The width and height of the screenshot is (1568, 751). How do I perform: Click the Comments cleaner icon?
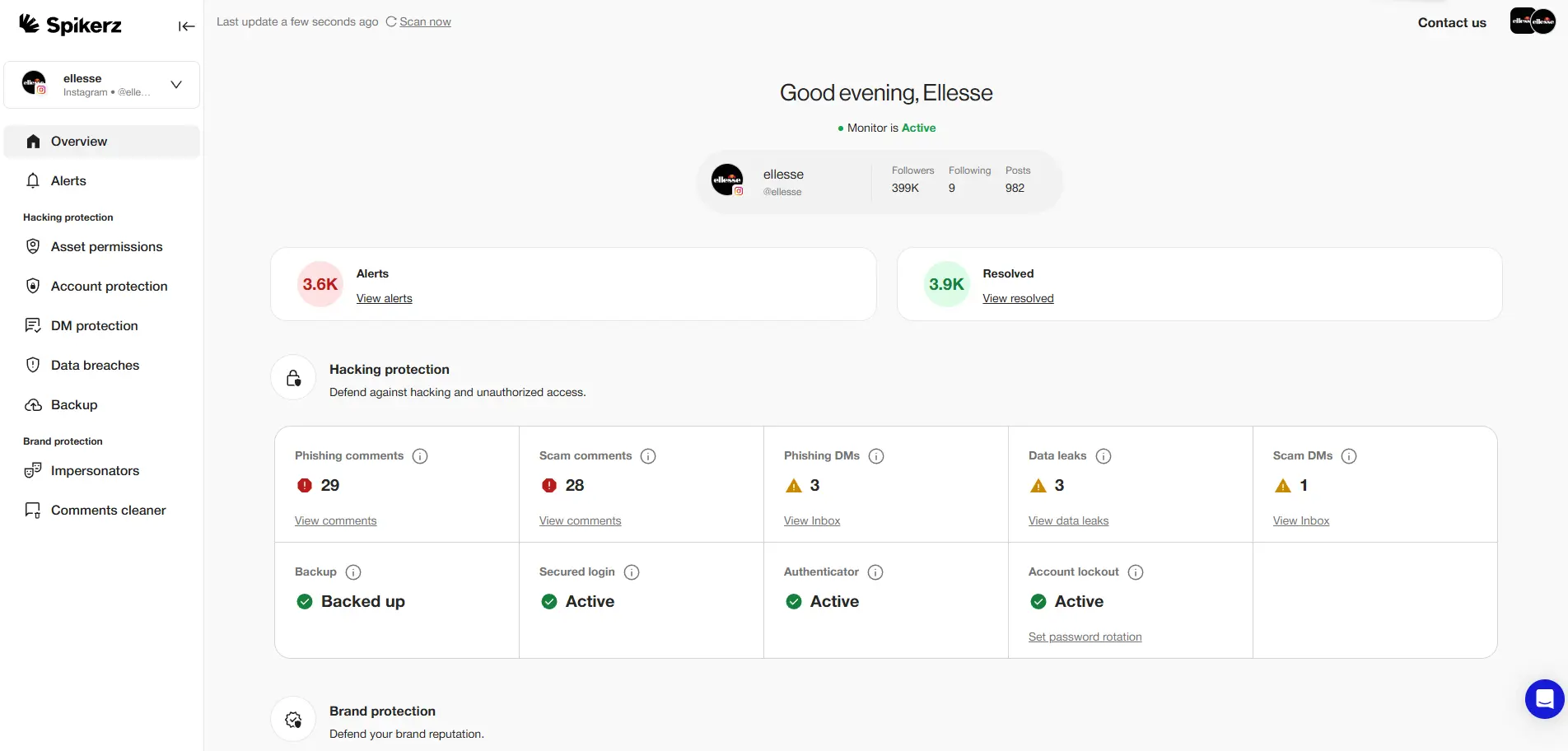[33, 511]
